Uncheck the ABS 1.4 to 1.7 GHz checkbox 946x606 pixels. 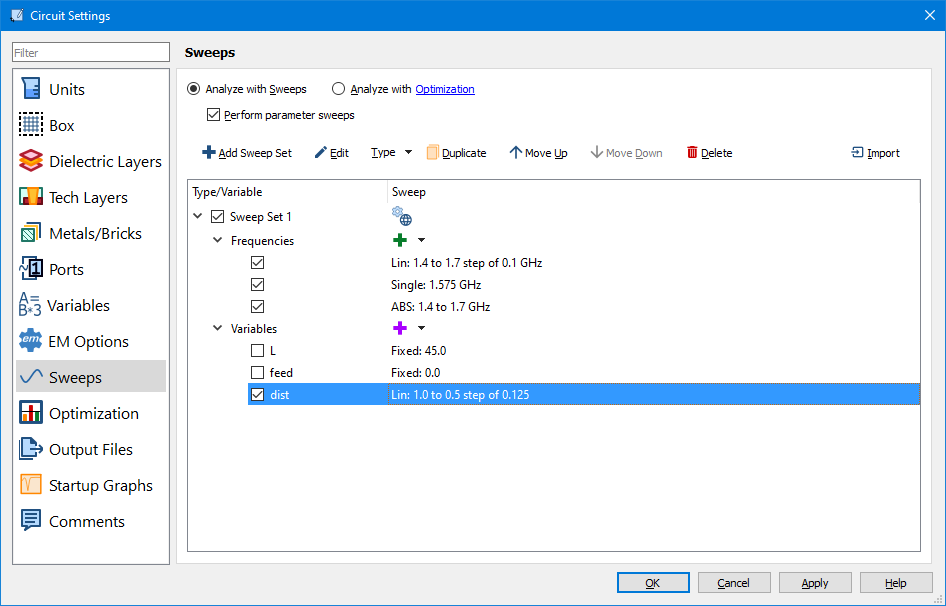(258, 307)
